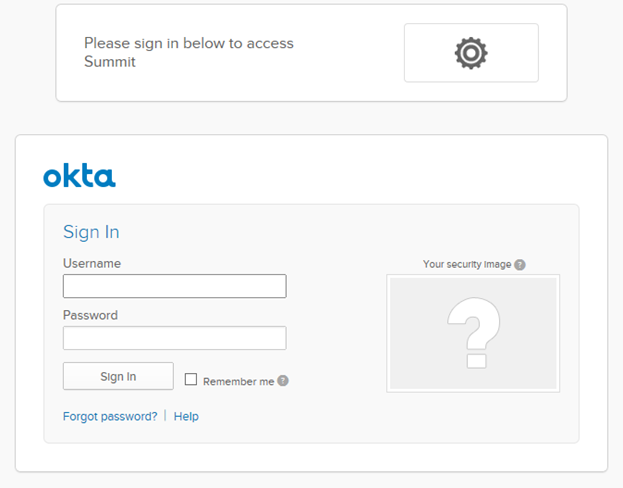
Task: Click the 'Please sign in below' message
Action: [x=188, y=43]
